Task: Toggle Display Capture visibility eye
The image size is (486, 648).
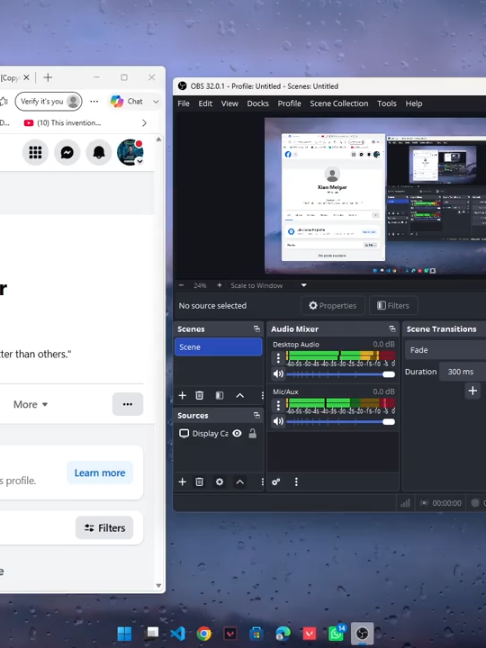Action: [x=237, y=433]
